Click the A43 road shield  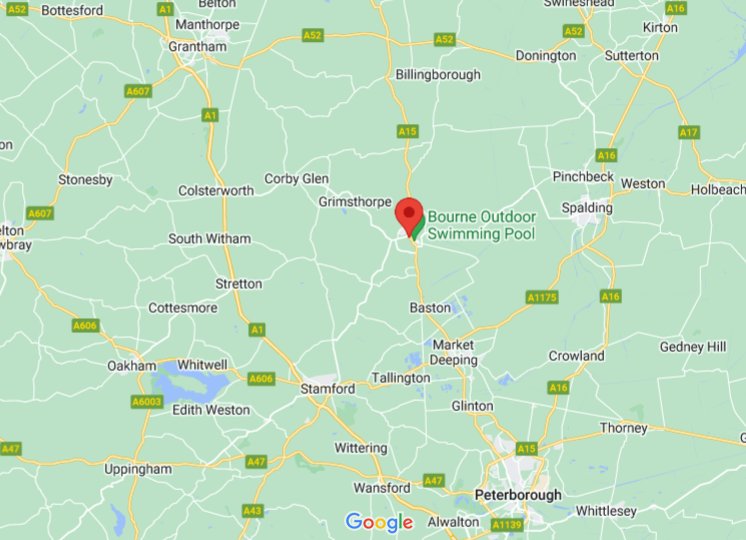coord(252,511)
